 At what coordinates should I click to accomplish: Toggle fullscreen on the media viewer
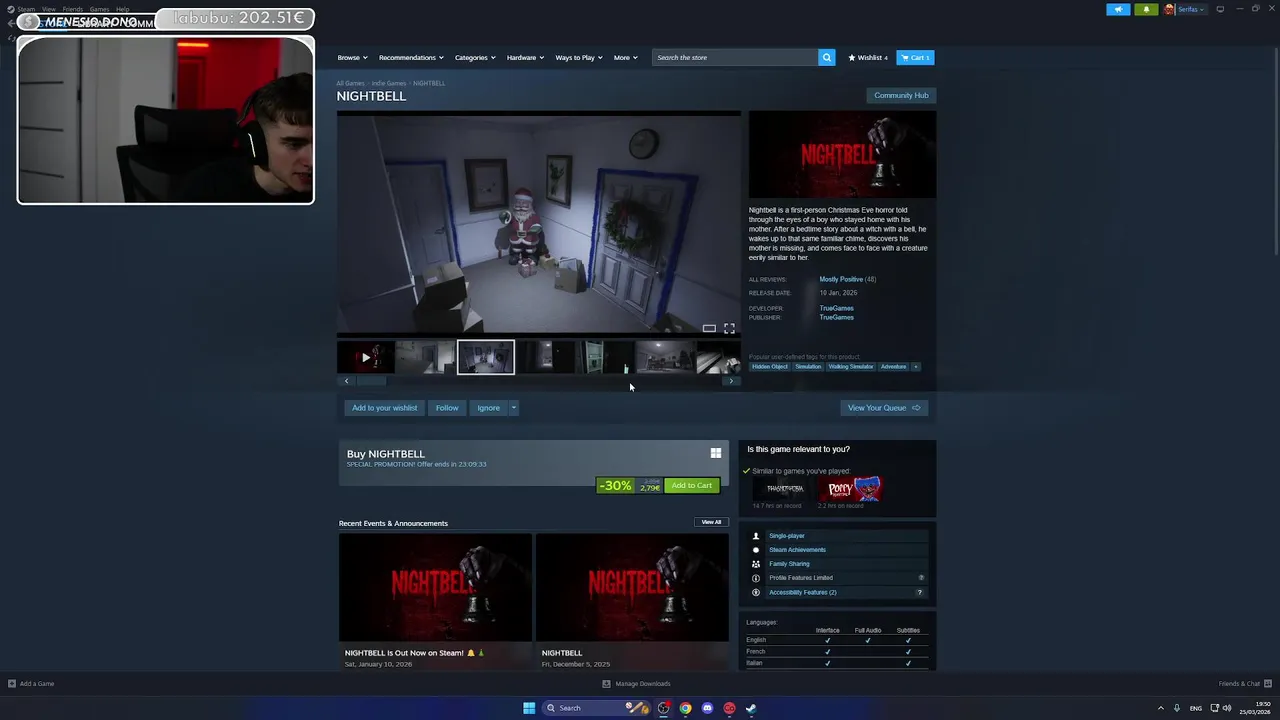click(729, 328)
